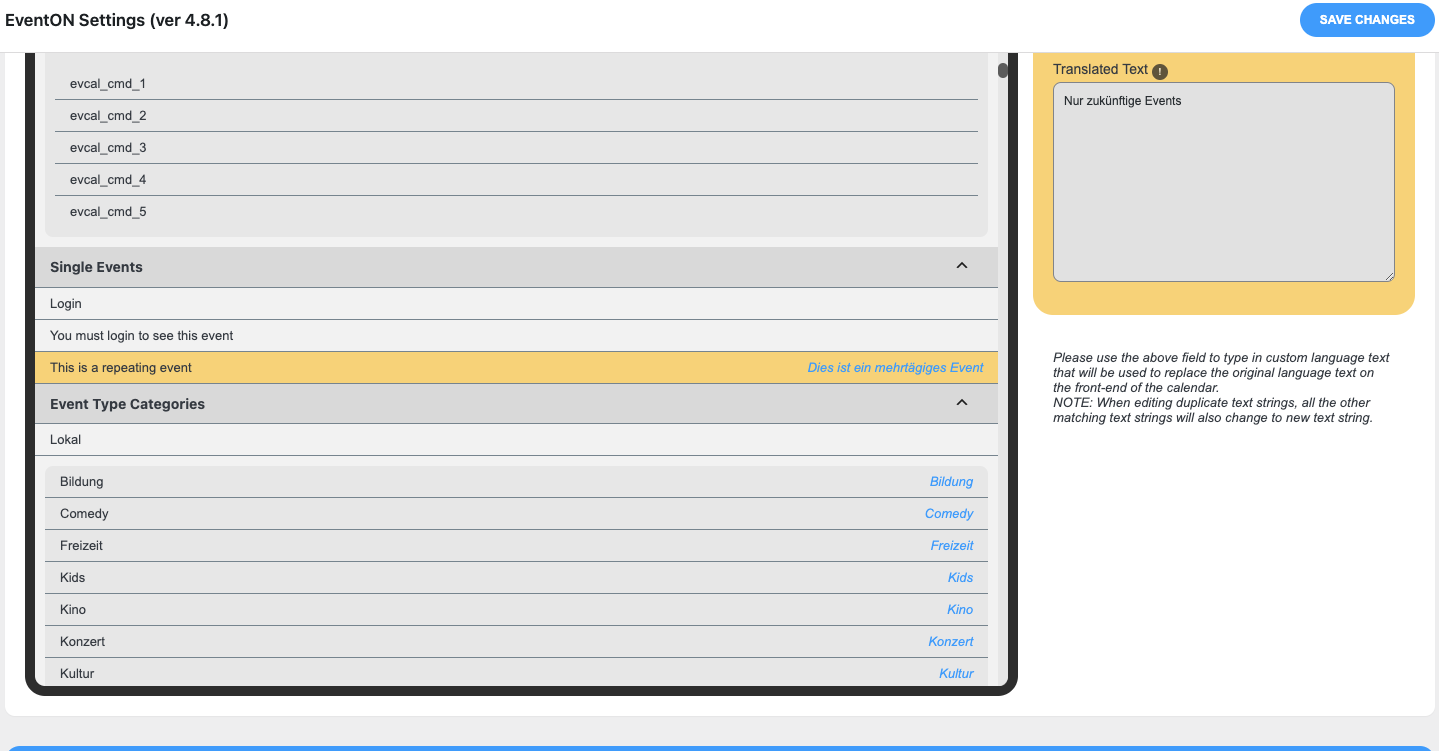Collapse the Single Events section
This screenshot has width=1439, height=751.
(962, 266)
